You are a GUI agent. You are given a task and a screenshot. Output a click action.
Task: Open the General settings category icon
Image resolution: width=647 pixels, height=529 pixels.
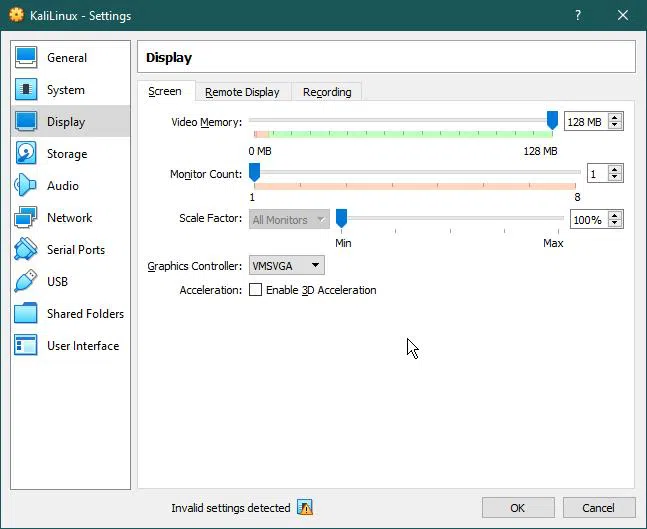point(26,57)
